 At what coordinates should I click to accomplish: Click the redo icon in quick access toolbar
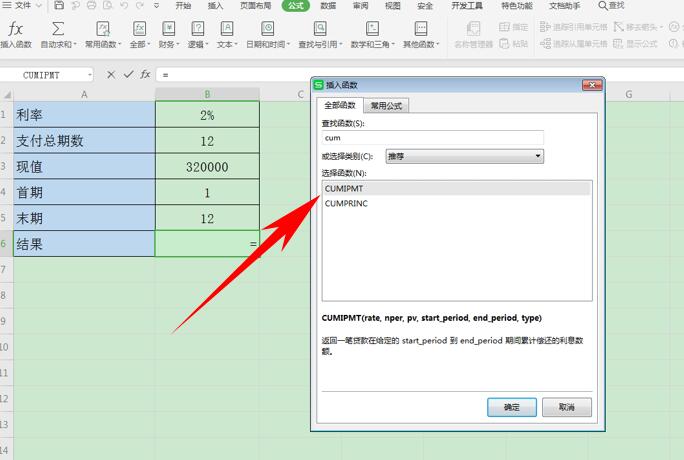[x=140, y=6]
